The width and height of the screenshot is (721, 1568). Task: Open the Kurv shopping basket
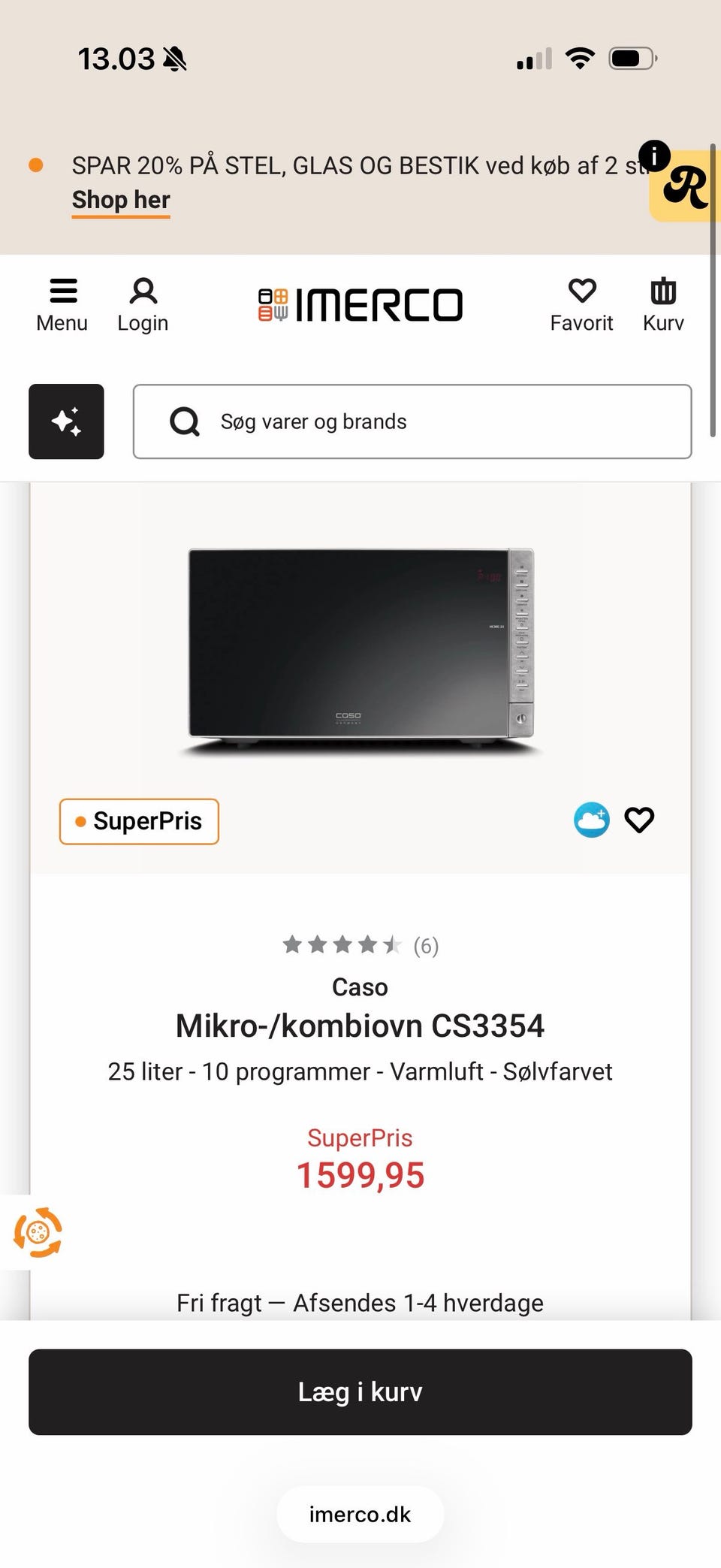tap(663, 305)
